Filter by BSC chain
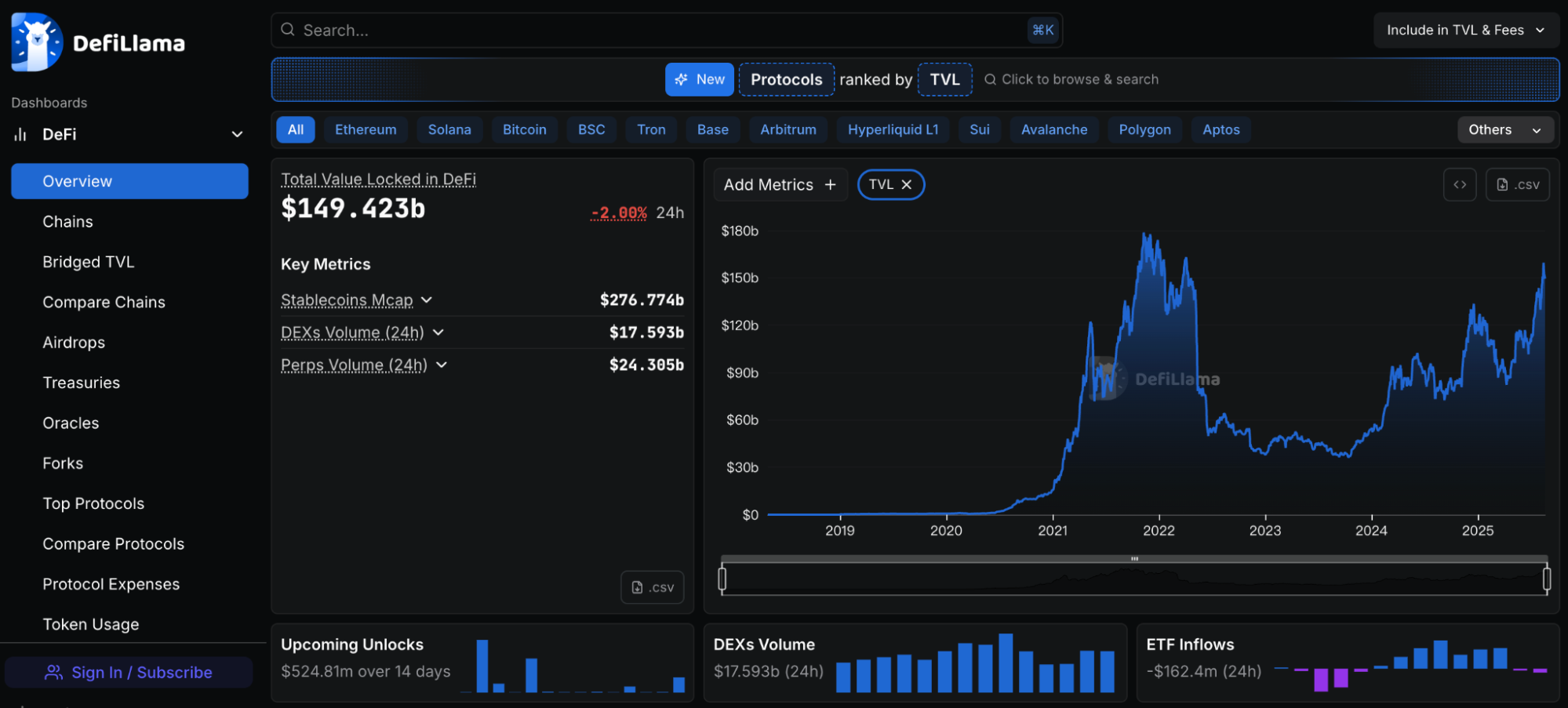 pyautogui.click(x=591, y=130)
